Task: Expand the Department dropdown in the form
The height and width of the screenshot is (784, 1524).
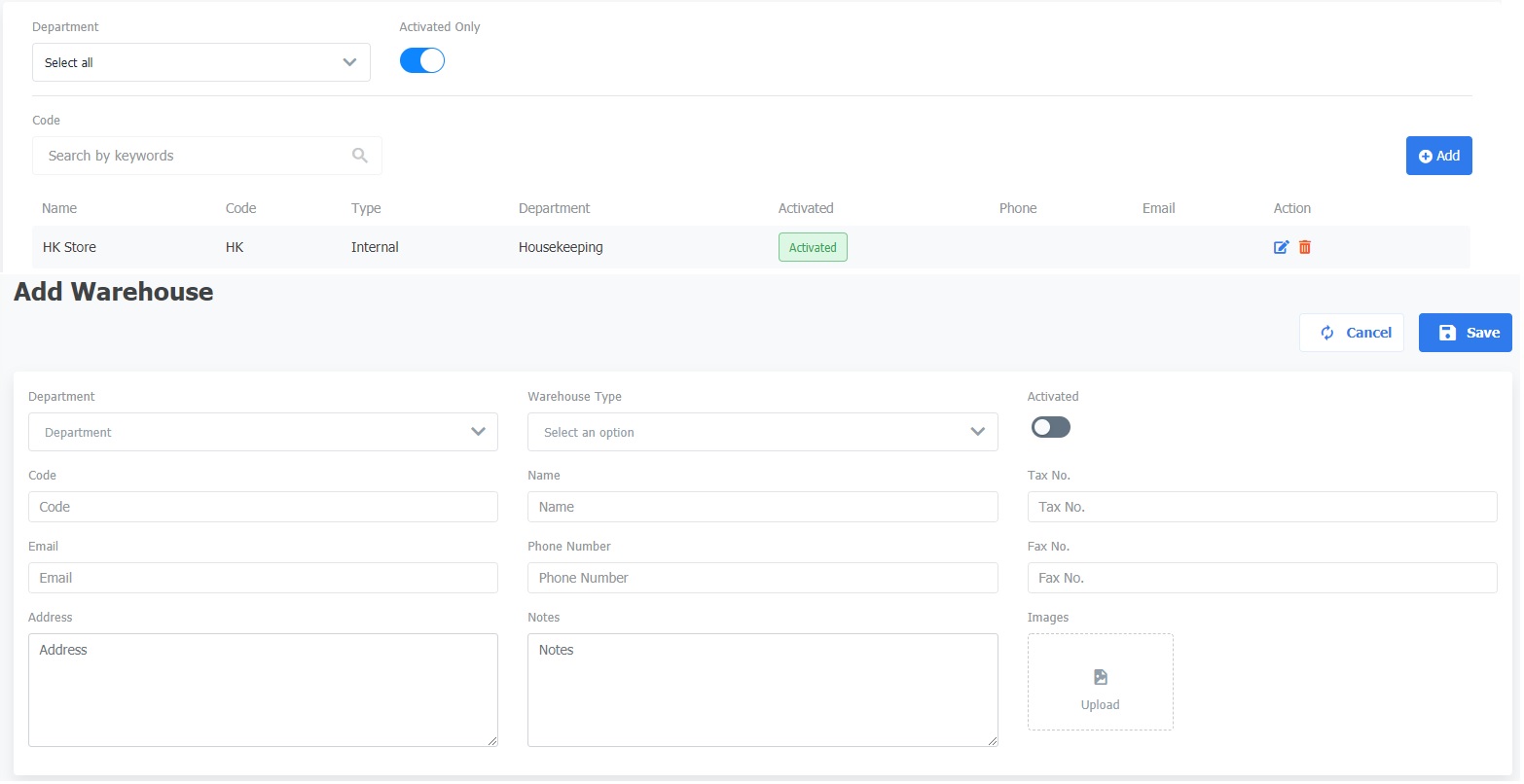Action: pos(263,432)
